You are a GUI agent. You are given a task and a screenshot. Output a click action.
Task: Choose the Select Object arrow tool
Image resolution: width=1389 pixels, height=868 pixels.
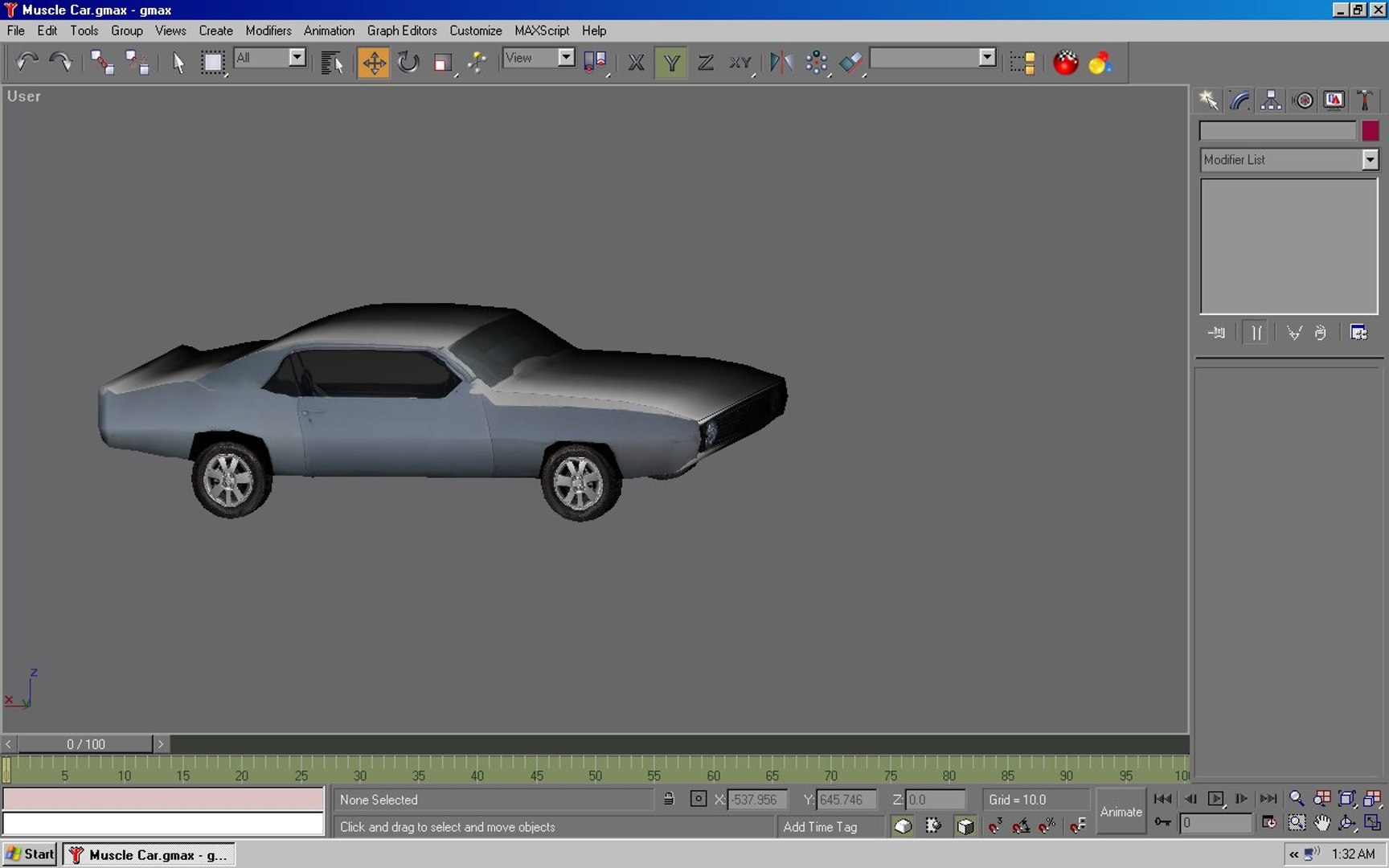coord(178,62)
